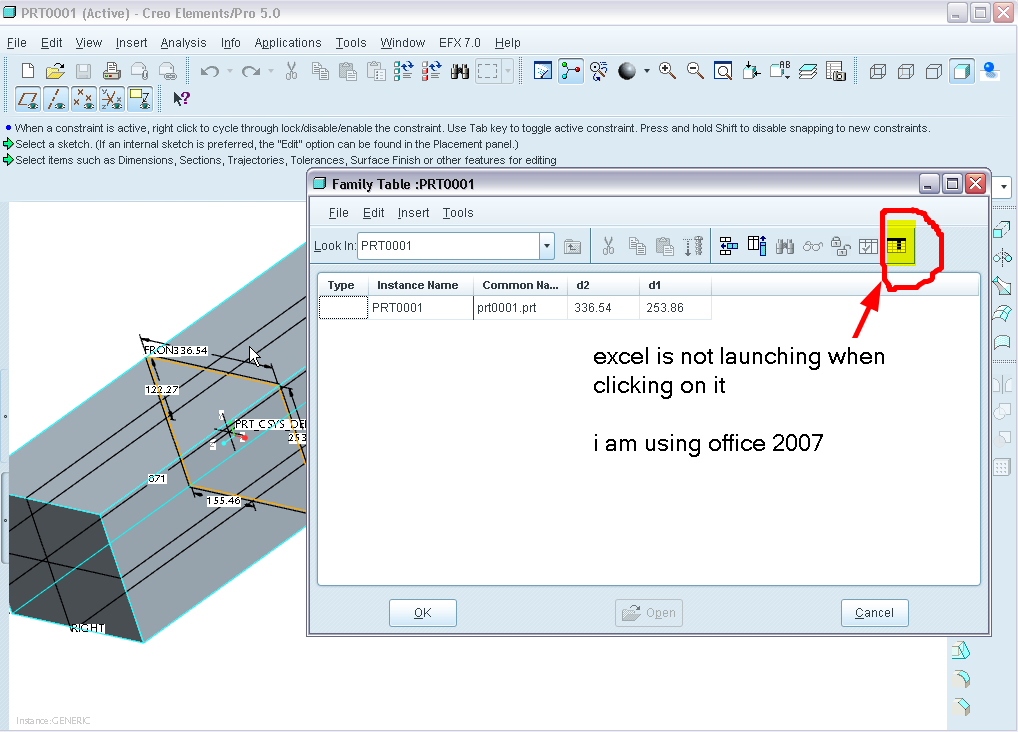This screenshot has width=1018, height=732.
Task: Open the redo history dropdown arrow
Action: coord(271,71)
